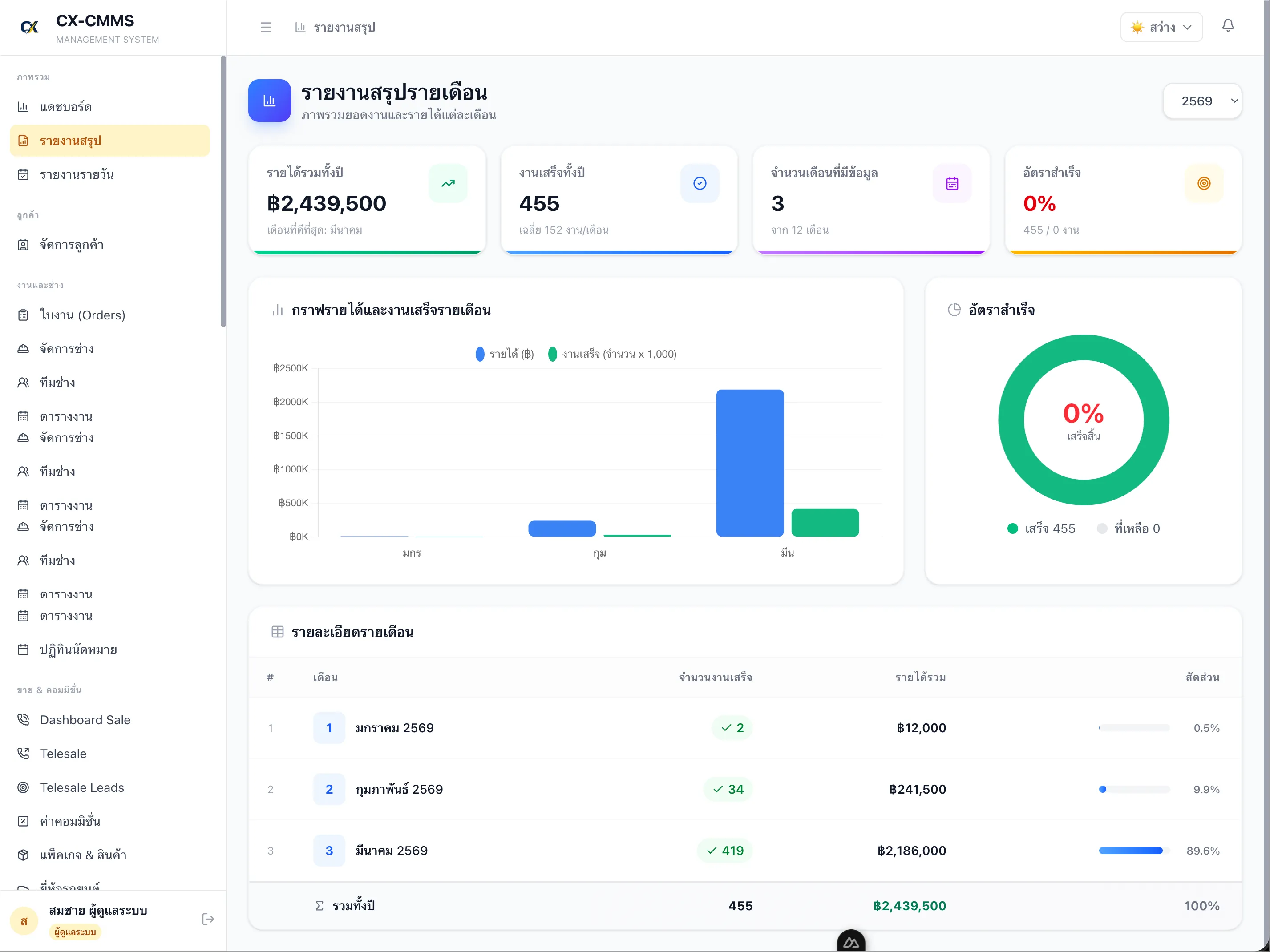Open the ใบงาน (Orders) sidebar link
1270x952 pixels.
pos(82,315)
